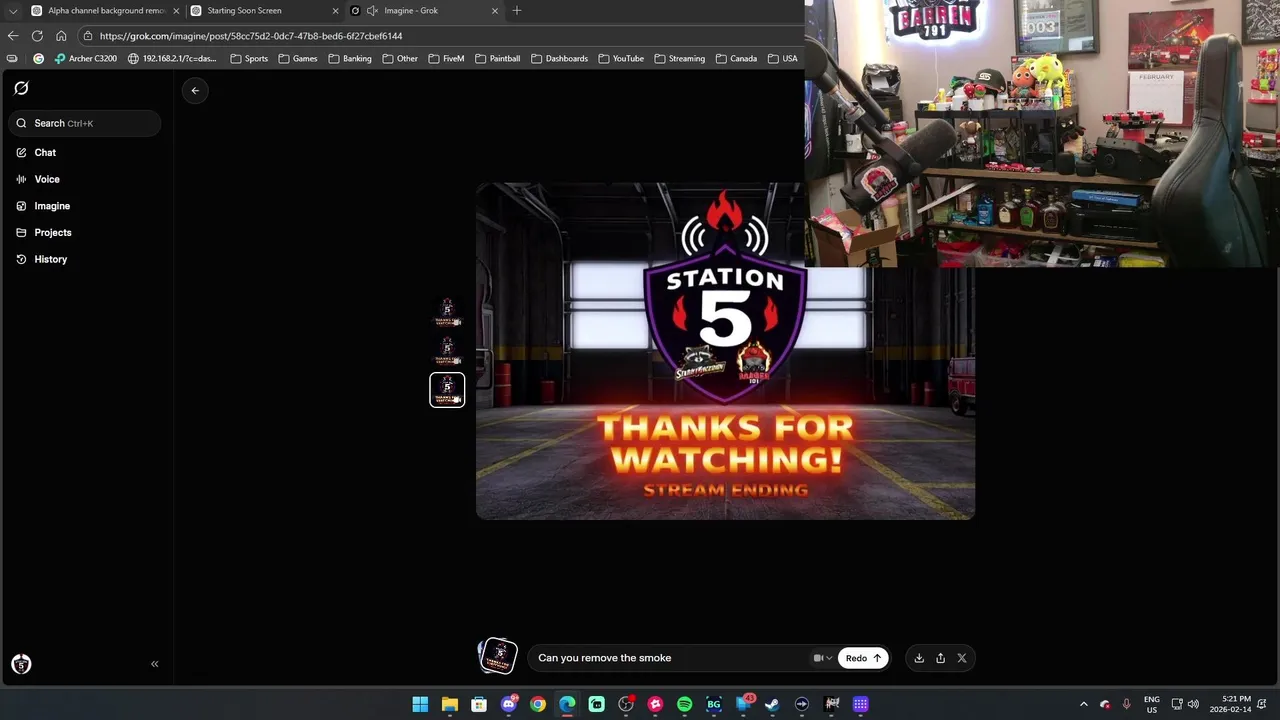
Task: Share the generated image
Action: (940, 658)
